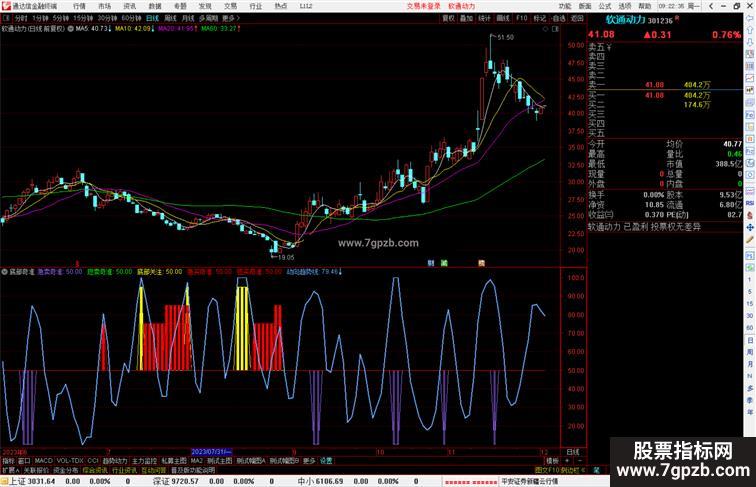Click the plus zoom-in button beside 模板
756x487 pixels.
(567, 461)
